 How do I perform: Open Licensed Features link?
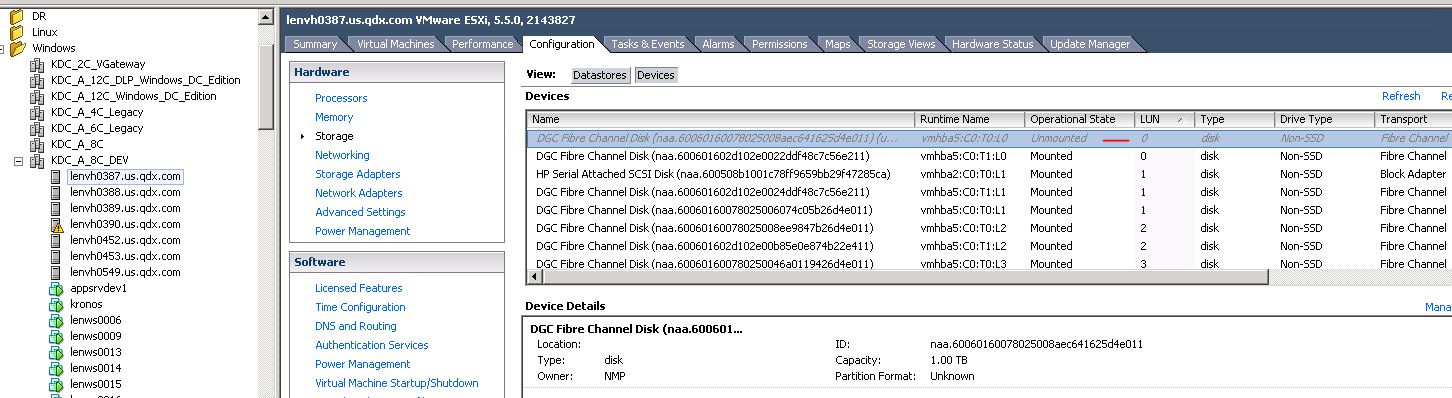point(359,288)
